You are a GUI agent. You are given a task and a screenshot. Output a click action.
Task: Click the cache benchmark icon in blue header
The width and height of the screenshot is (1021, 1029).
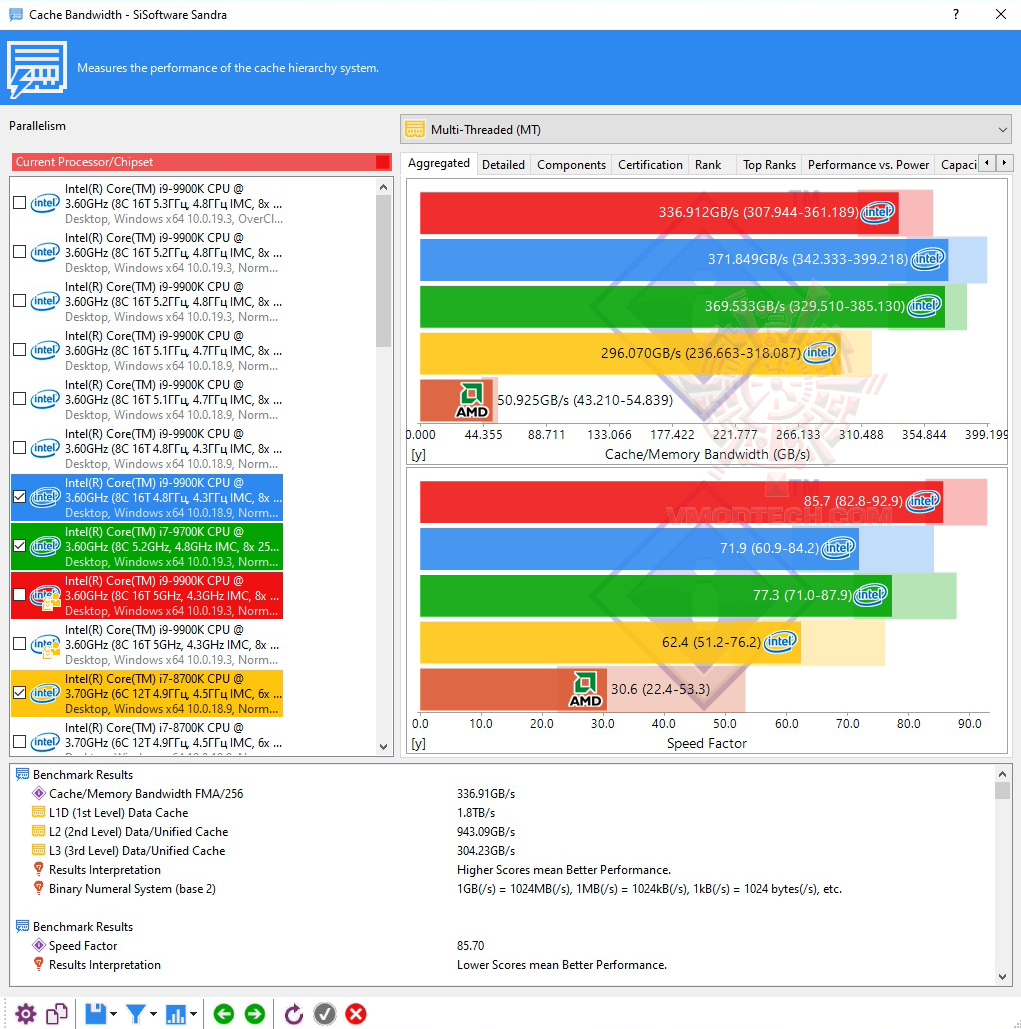click(x=37, y=68)
